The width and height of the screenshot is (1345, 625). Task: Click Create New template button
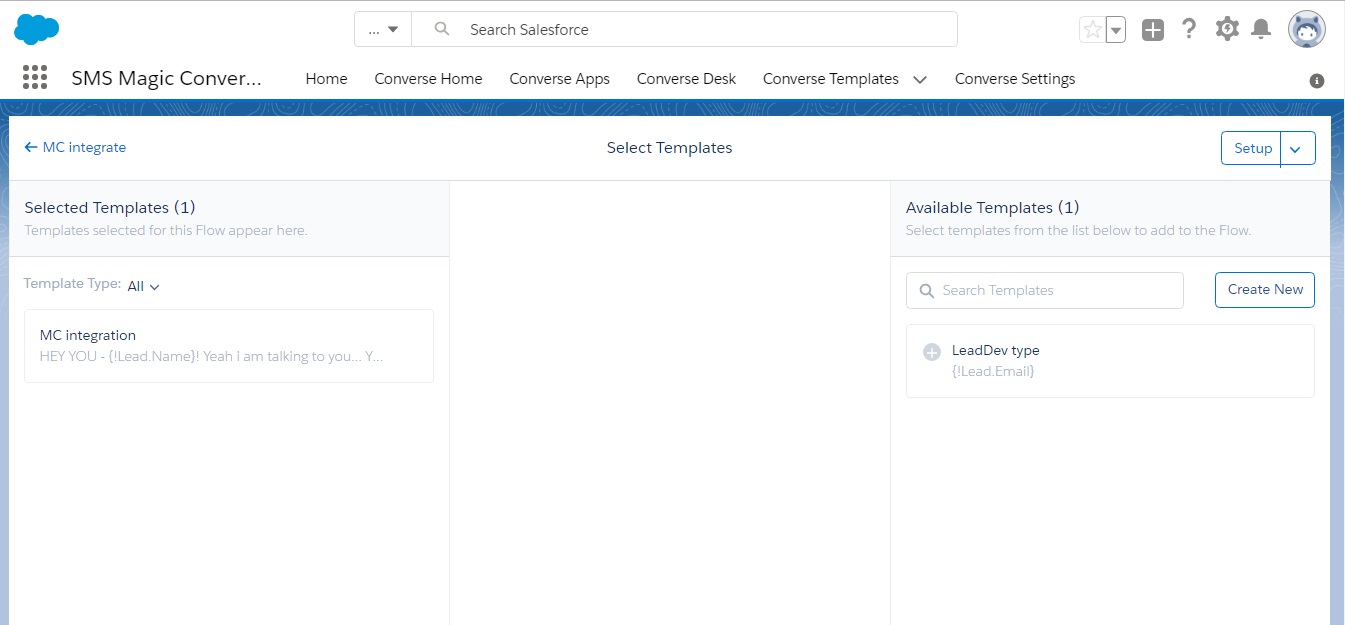coord(1265,289)
